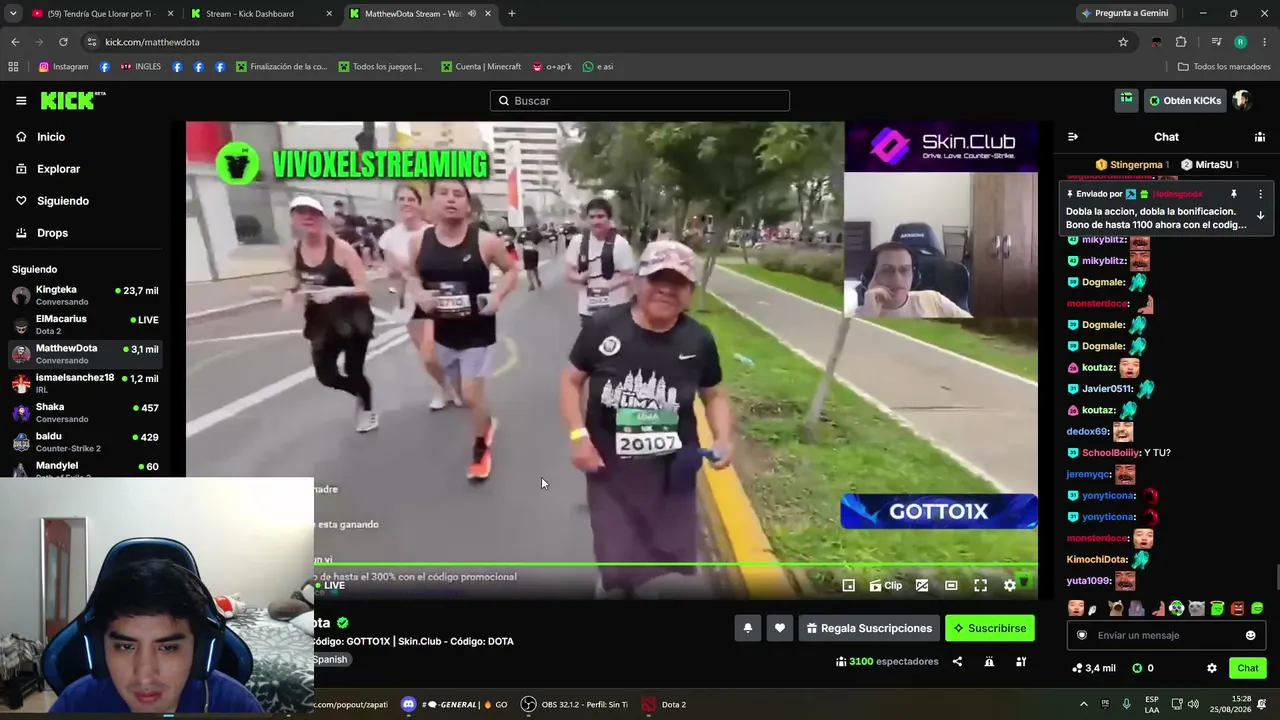The image size is (1280, 720).
Task: Switch to the YouTube browser tab
Action: point(101,14)
